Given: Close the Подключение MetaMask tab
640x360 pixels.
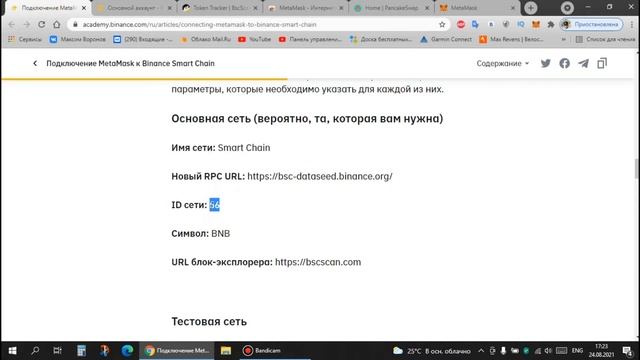Looking at the screenshot, I should coord(84,8).
